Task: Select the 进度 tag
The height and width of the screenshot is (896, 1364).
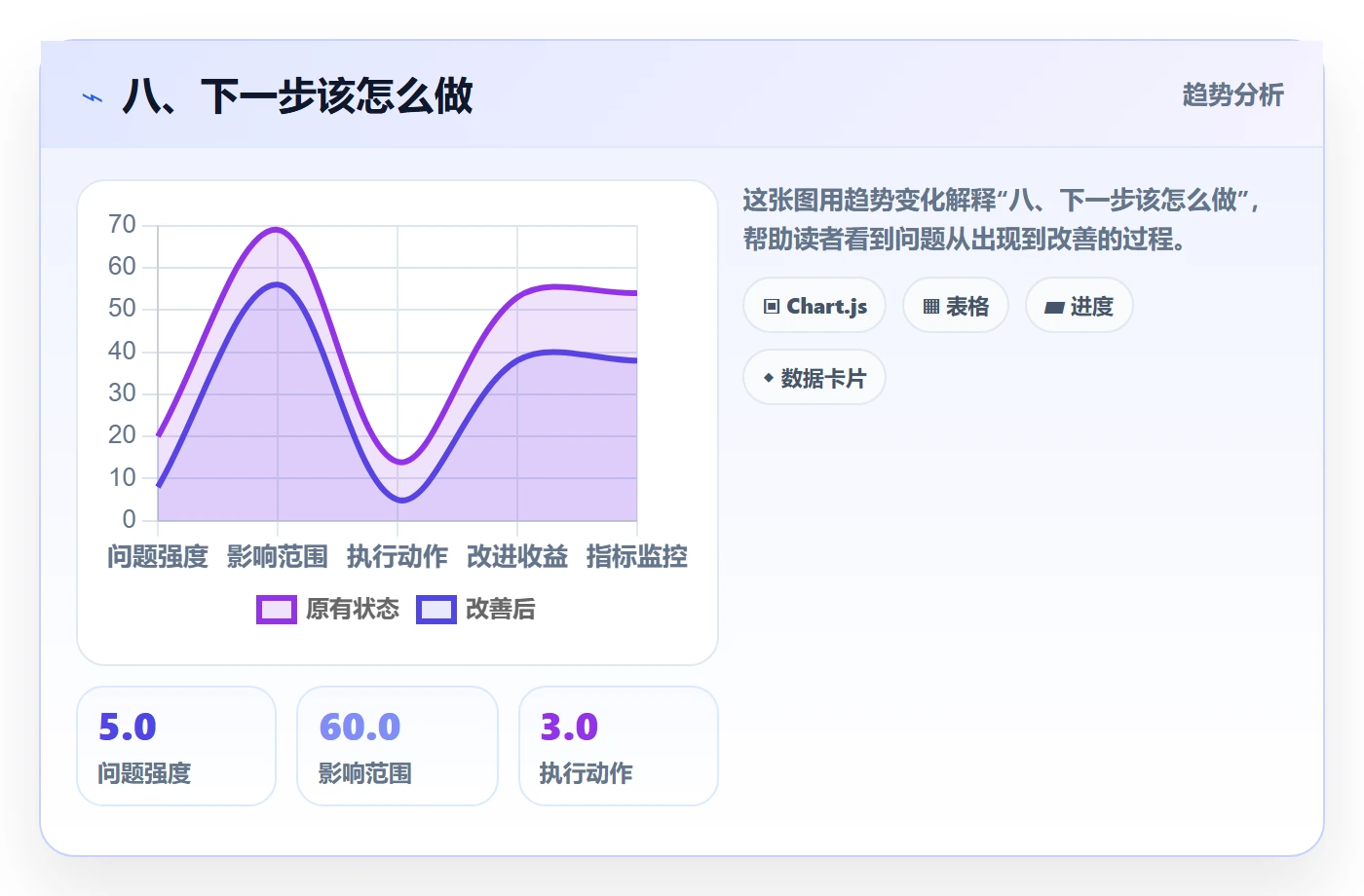Action: 1080,306
